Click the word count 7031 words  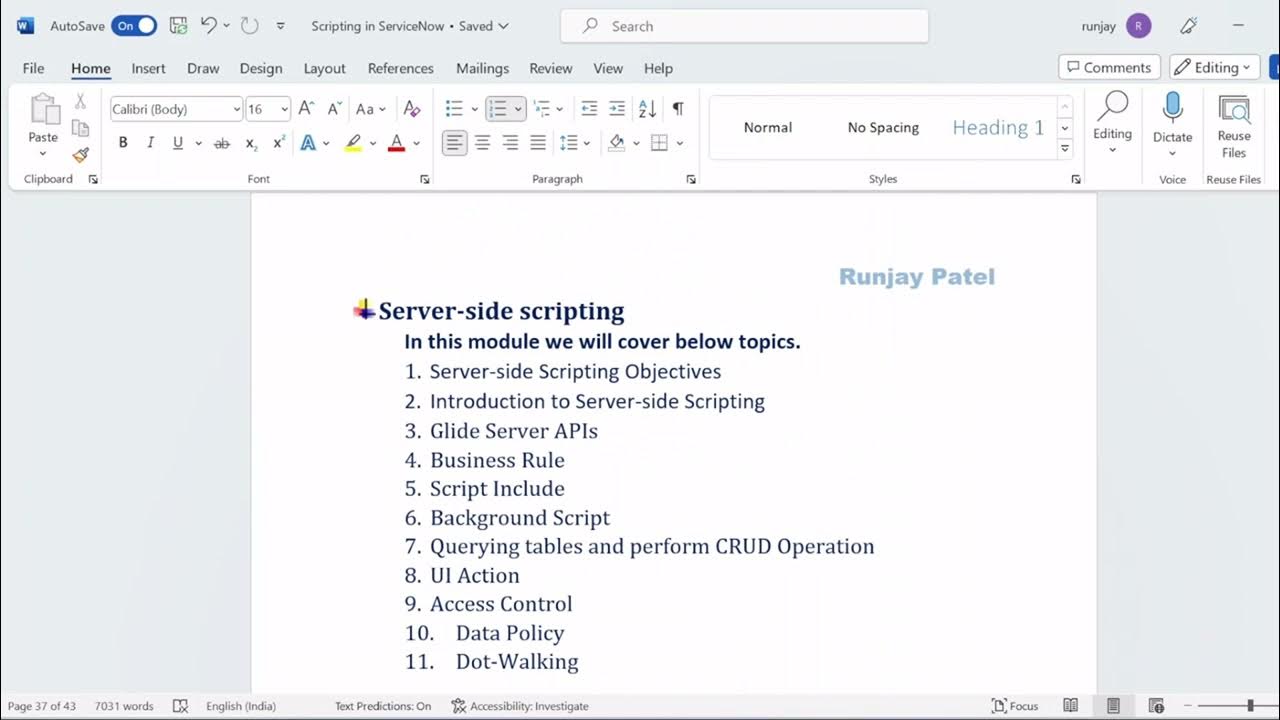pyautogui.click(x=124, y=706)
